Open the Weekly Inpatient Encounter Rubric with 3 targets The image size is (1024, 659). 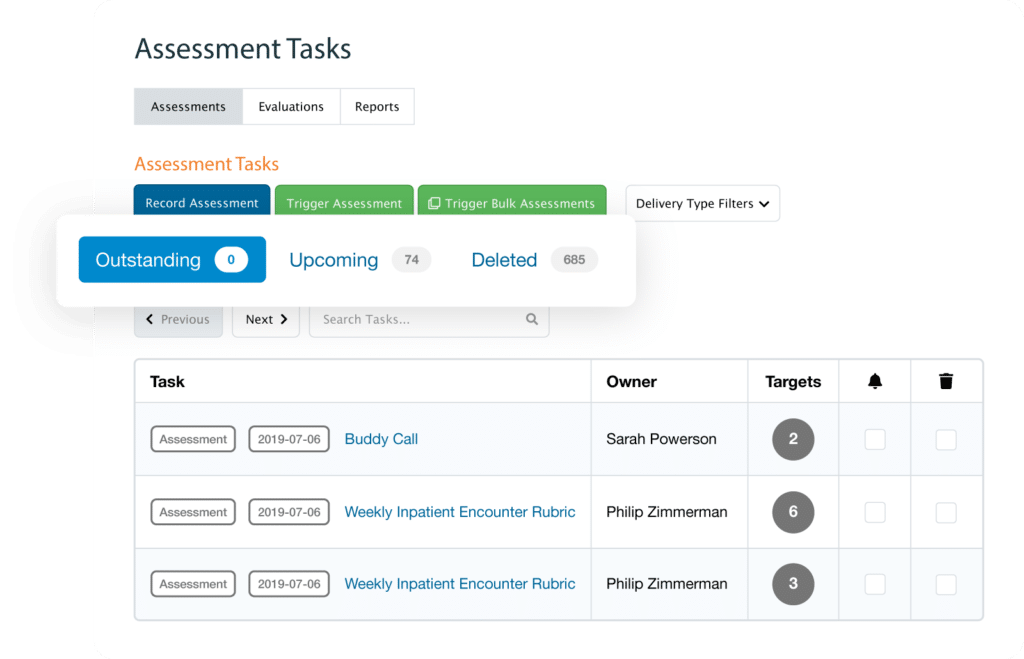click(x=460, y=584)
